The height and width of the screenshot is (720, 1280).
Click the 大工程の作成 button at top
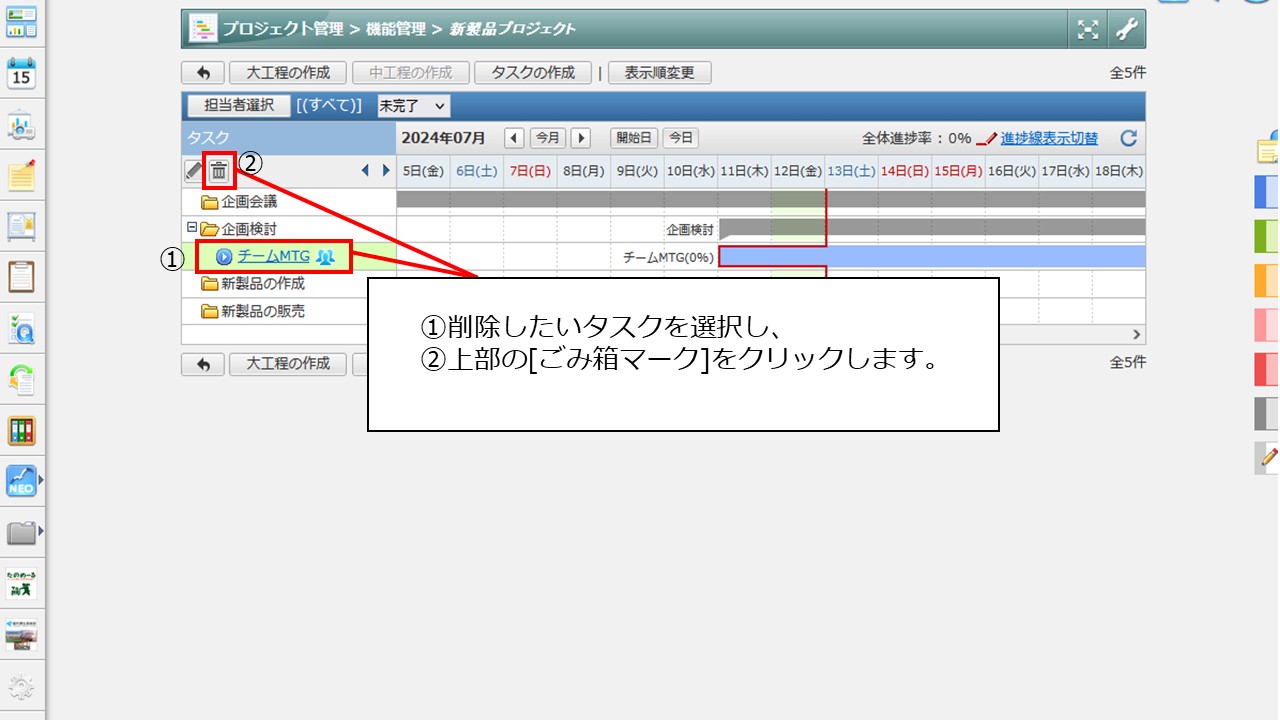pyautogui.click(x=288, y=73)
